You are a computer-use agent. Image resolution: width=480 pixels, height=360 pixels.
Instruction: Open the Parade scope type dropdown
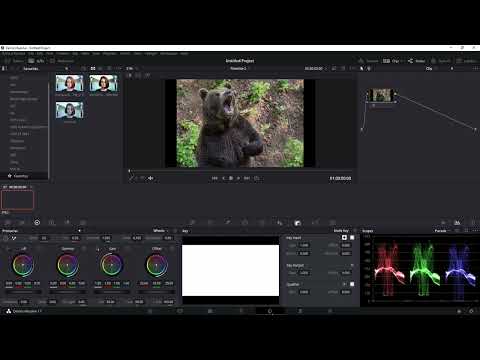[x=442, y=231]
